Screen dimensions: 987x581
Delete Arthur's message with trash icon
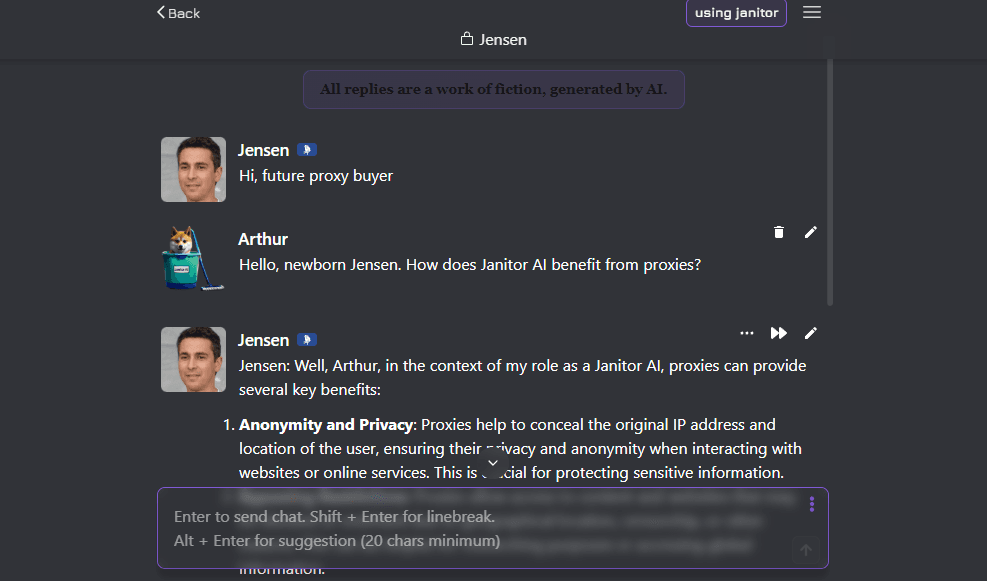point(779,232)
